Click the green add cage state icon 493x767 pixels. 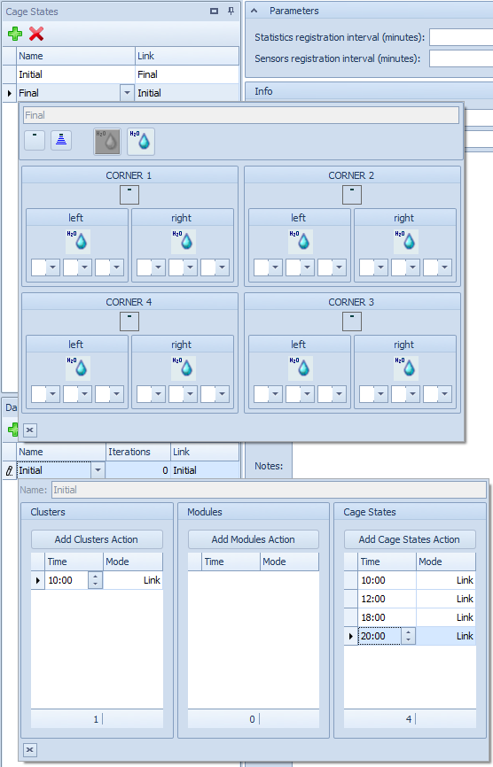(15, 34)
